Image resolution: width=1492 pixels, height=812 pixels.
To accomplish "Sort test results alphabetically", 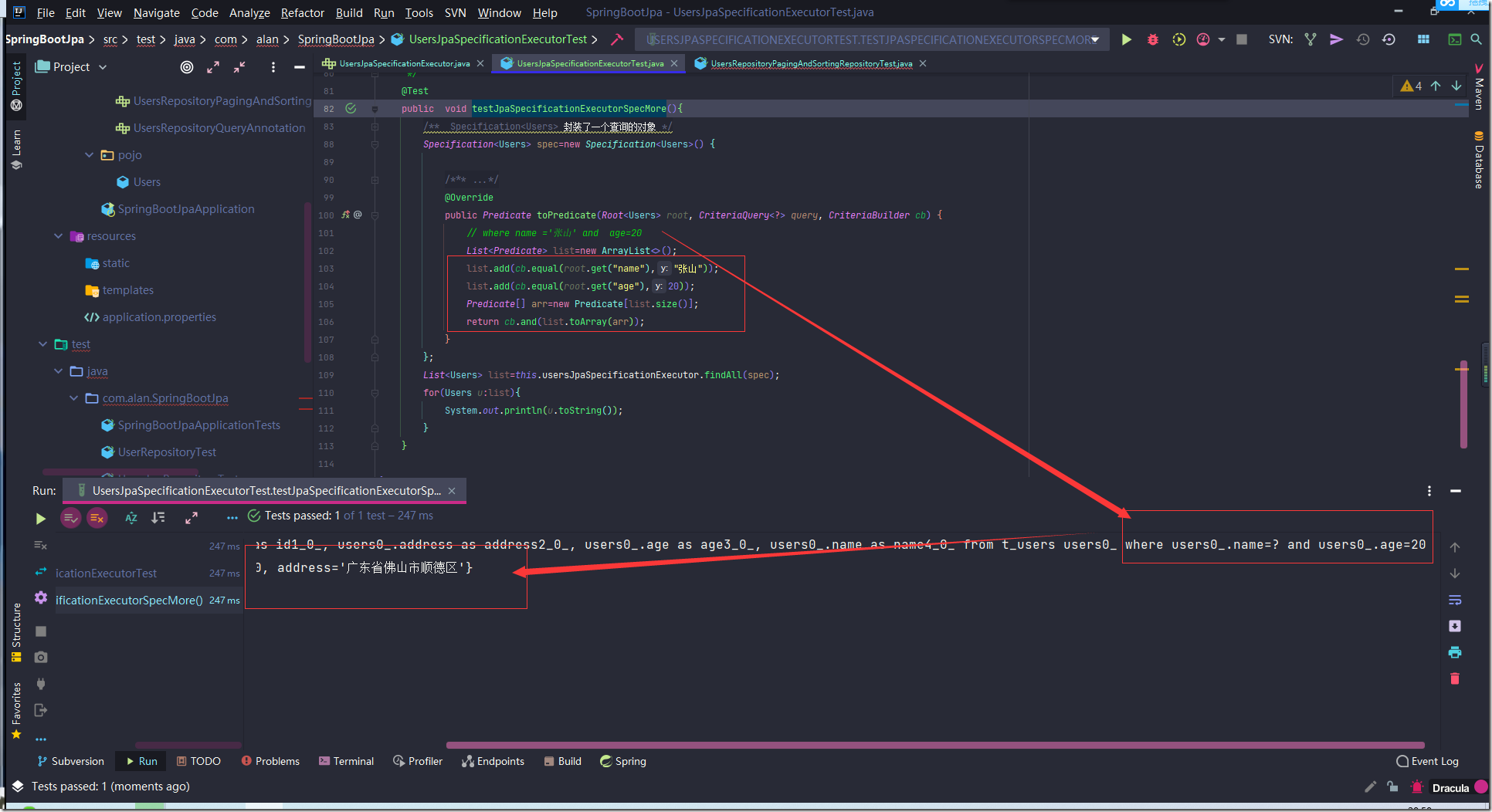I will pos(131,518).
